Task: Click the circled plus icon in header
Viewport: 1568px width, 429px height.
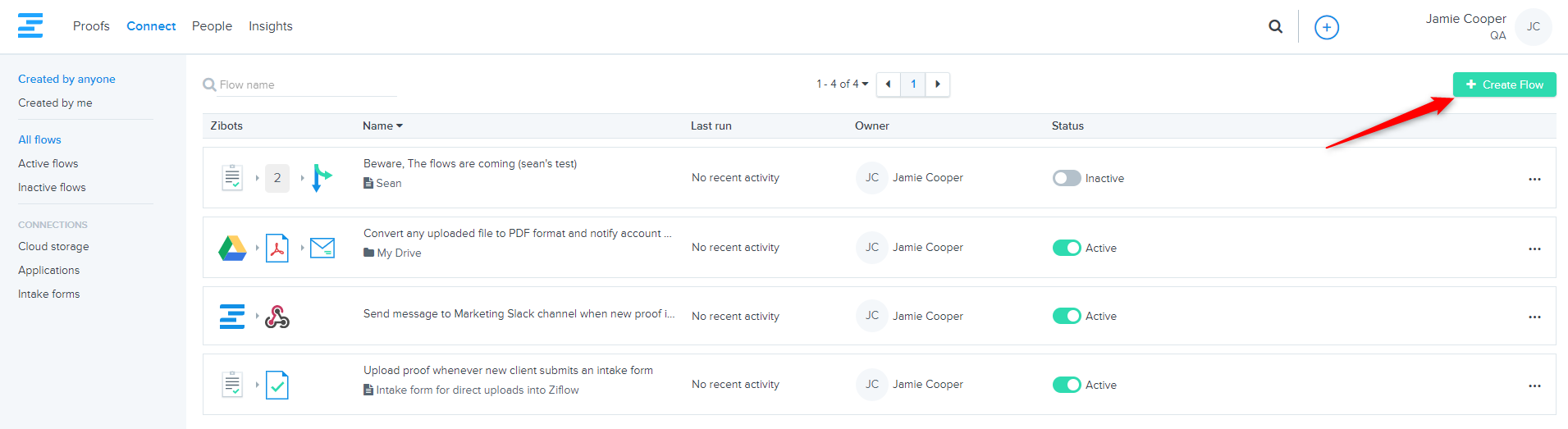Action: (1326, 27)
